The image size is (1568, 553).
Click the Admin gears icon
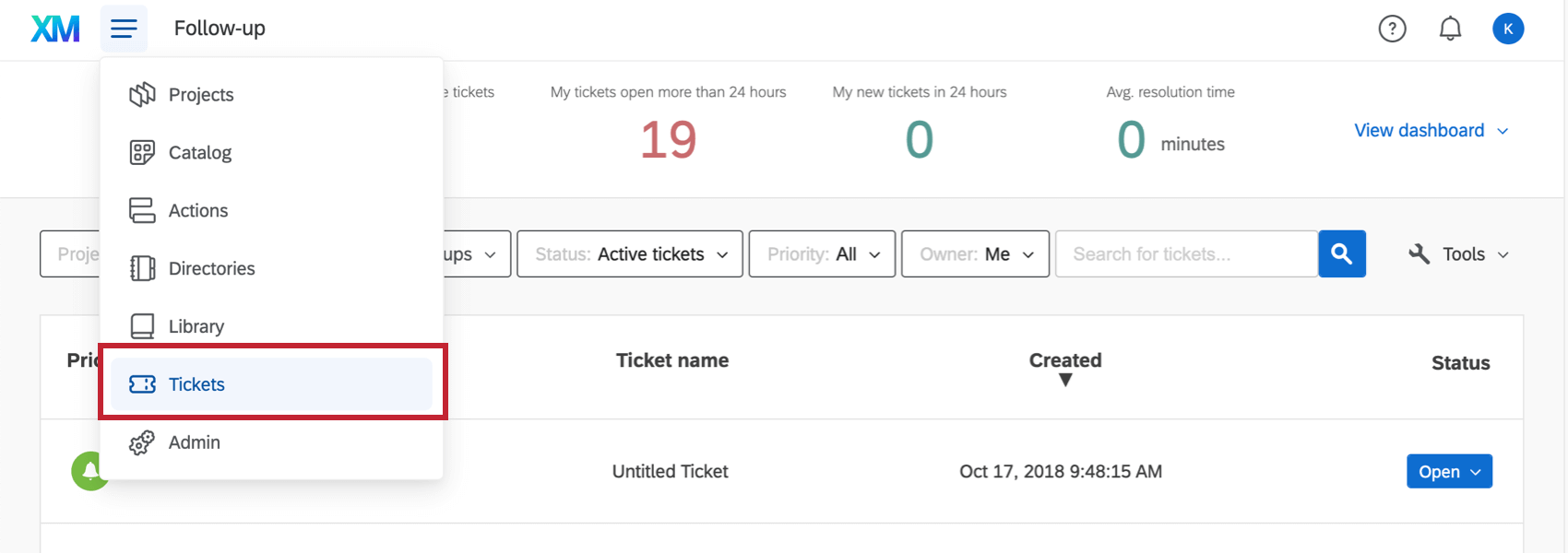[x=142, y=442]
